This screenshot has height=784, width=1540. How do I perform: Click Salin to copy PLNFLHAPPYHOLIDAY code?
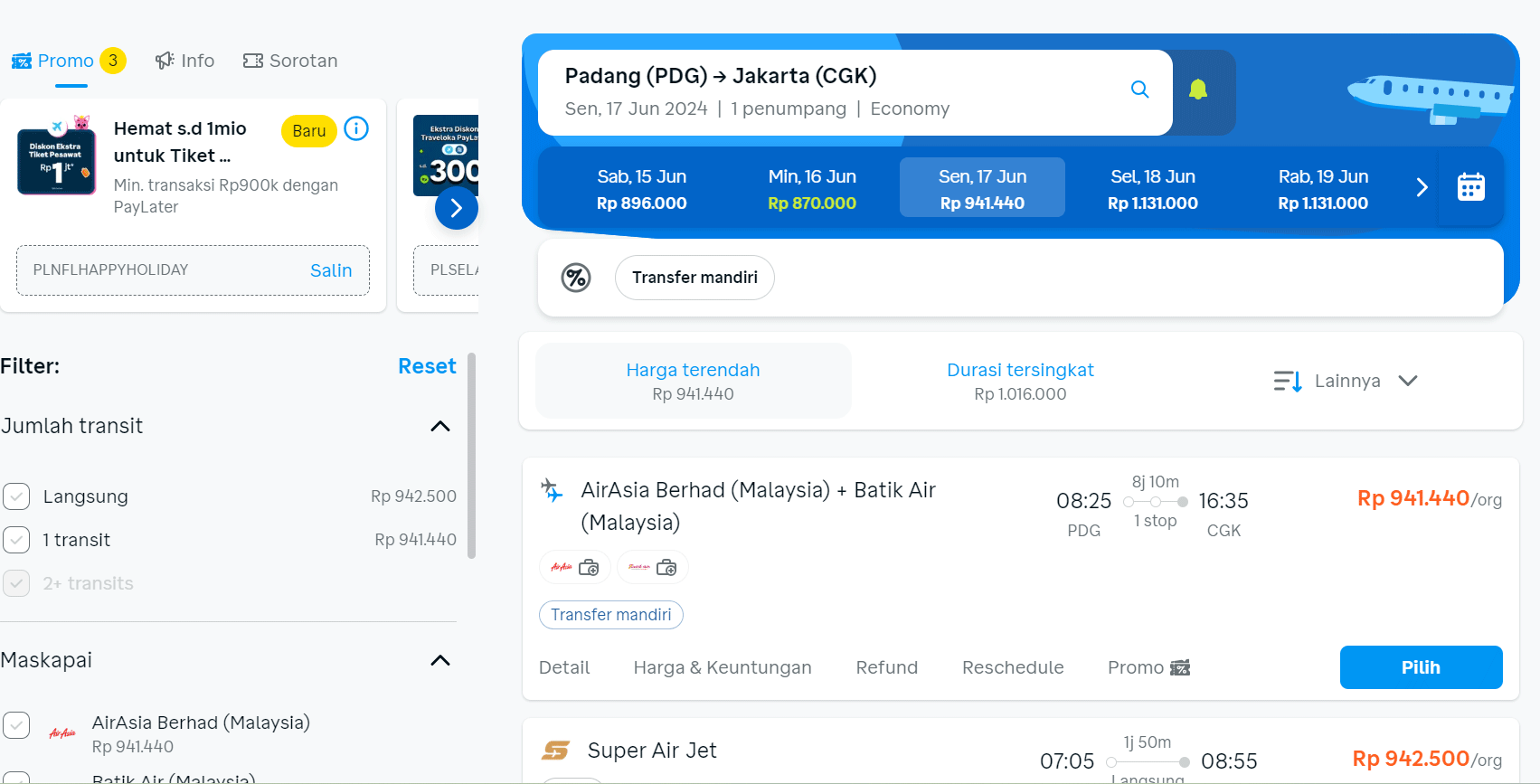click(x=331, y=270)
